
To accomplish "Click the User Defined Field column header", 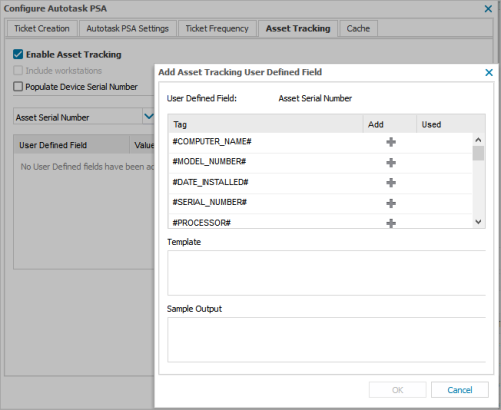I will pos(72,145).
